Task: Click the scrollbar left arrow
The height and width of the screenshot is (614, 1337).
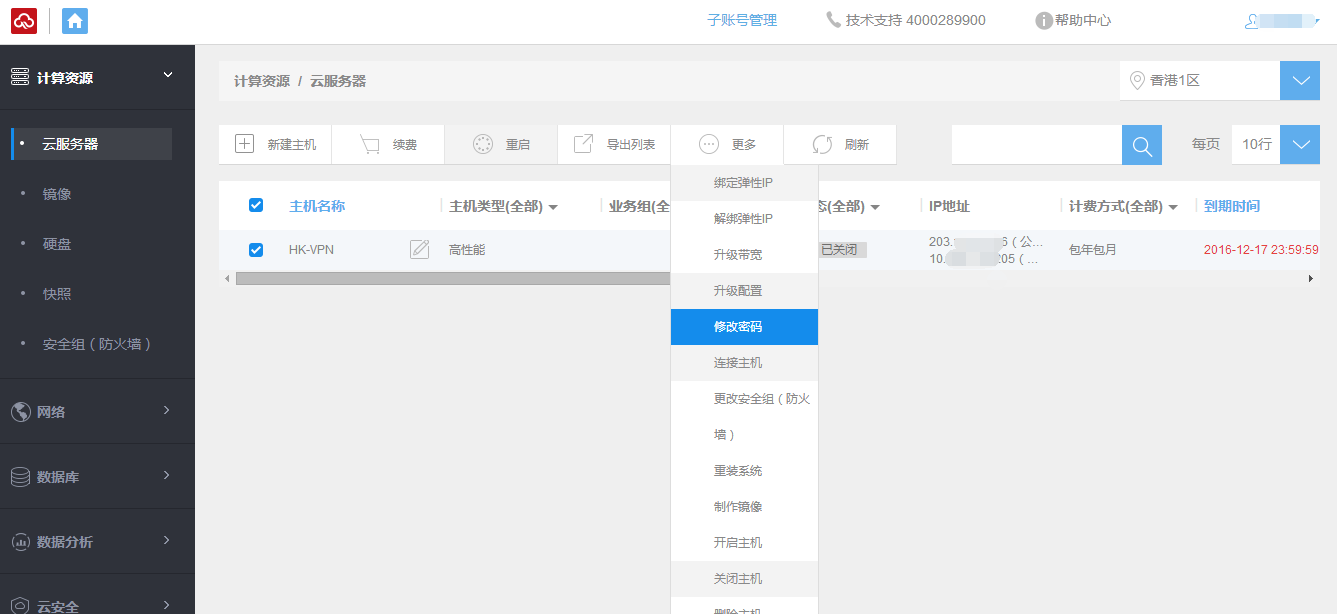Action: tap(227, 278)
